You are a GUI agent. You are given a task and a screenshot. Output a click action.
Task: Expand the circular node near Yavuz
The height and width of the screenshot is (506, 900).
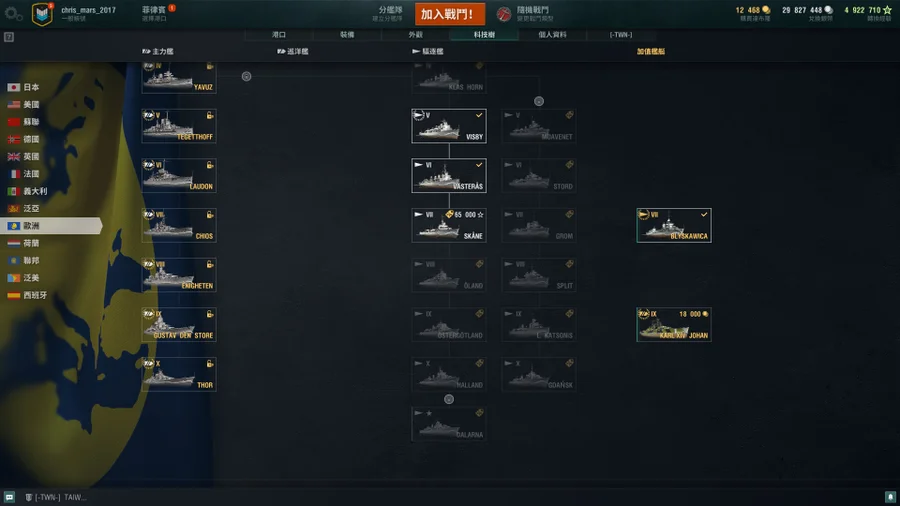(x=246, y=76)
